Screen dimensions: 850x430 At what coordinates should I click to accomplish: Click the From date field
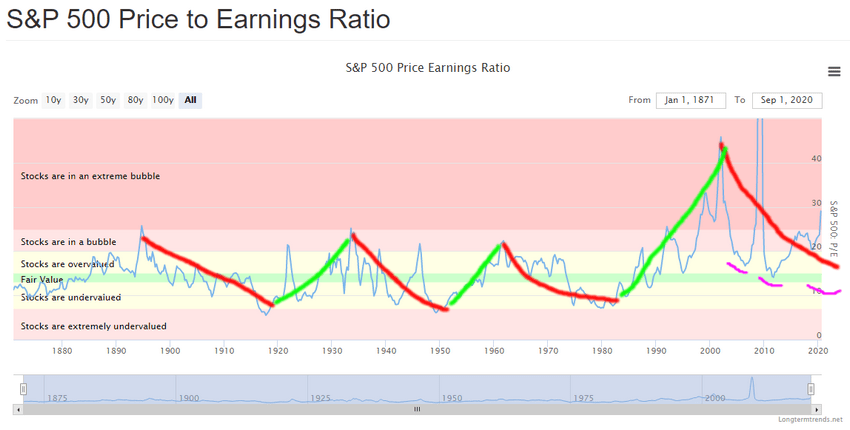[x=691, y=100]
